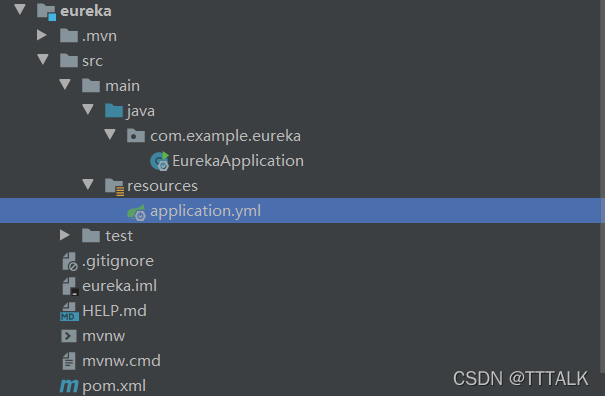Collapse the main folder arrow
The height and width of the screenshot is (396, 605).
tap(65, 85)
